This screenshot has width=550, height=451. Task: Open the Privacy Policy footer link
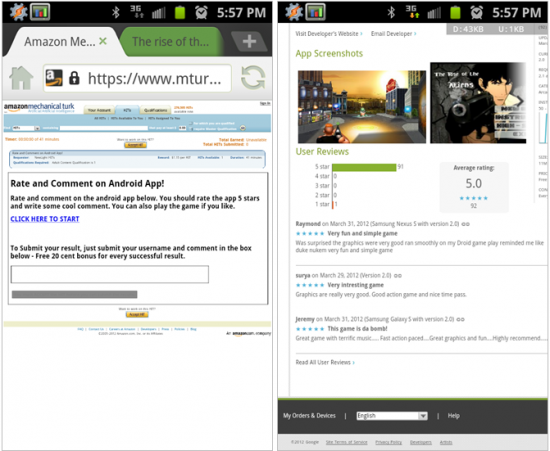coord(388,442)
